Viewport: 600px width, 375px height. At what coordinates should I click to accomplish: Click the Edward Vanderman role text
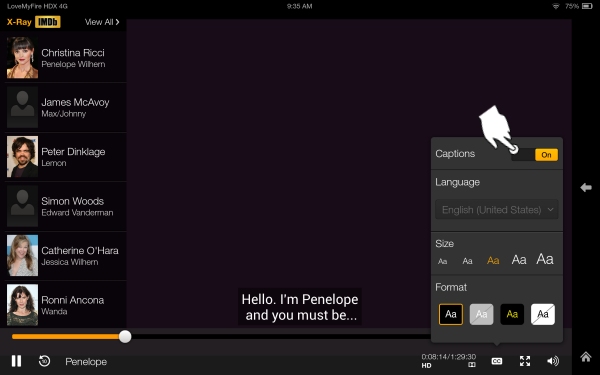click(77, 213)
